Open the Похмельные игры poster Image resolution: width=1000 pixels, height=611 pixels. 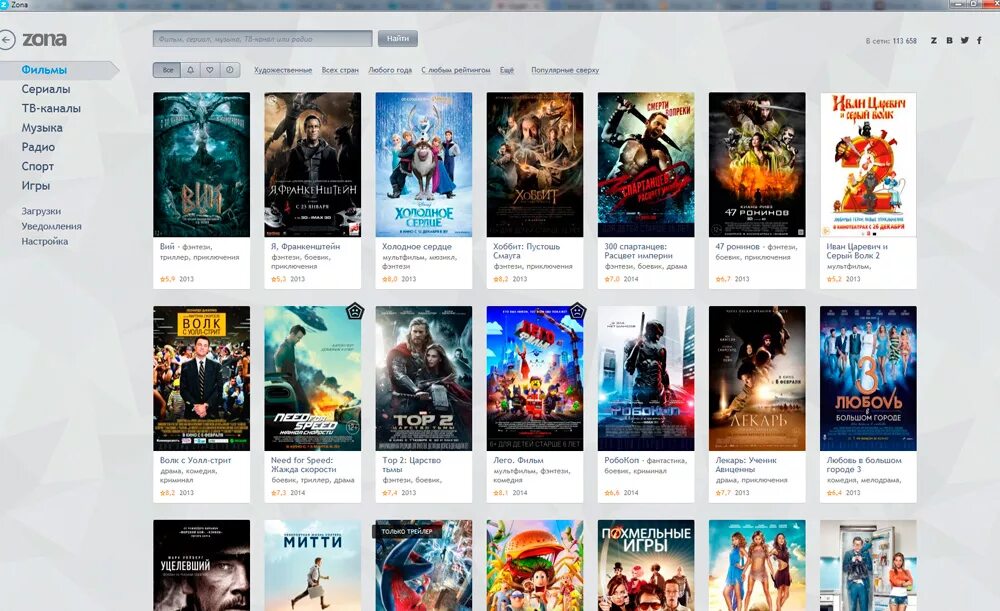click(646, 565)
